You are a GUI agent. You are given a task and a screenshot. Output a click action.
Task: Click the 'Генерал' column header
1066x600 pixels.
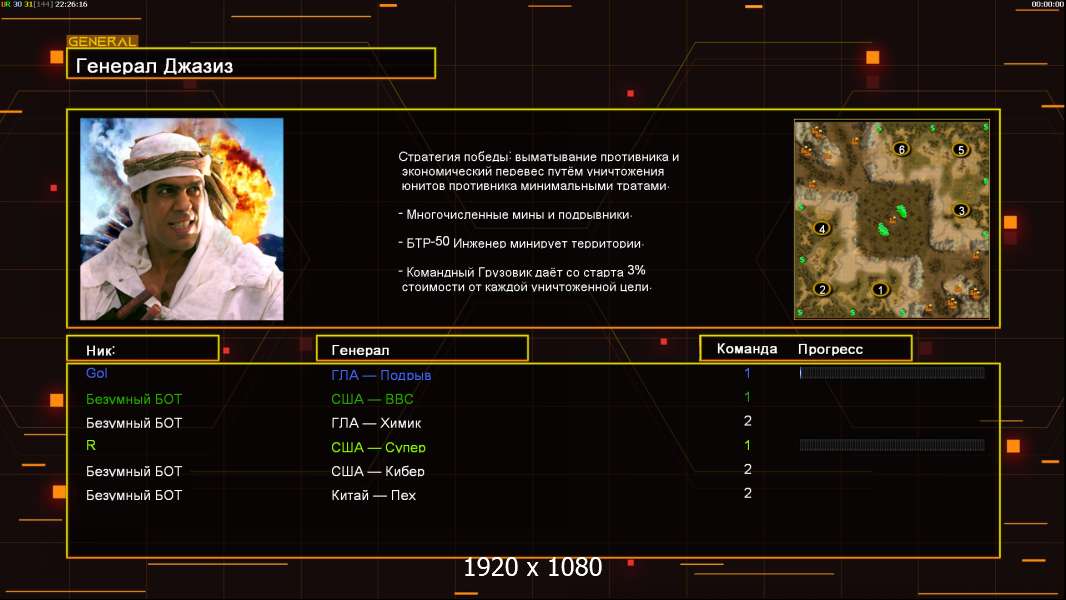(422, 349)
